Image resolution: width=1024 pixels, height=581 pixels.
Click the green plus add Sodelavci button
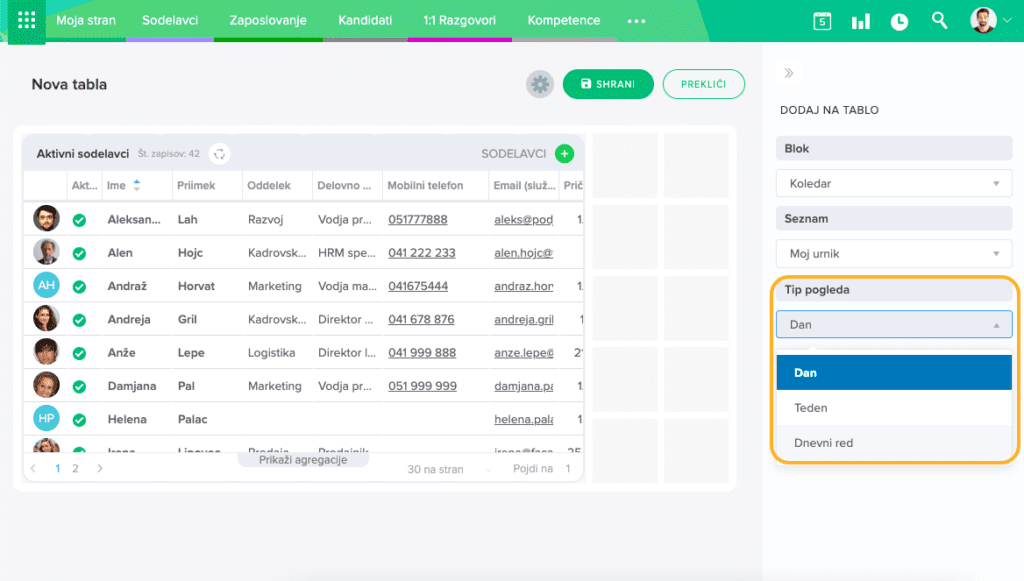(564, 154)
